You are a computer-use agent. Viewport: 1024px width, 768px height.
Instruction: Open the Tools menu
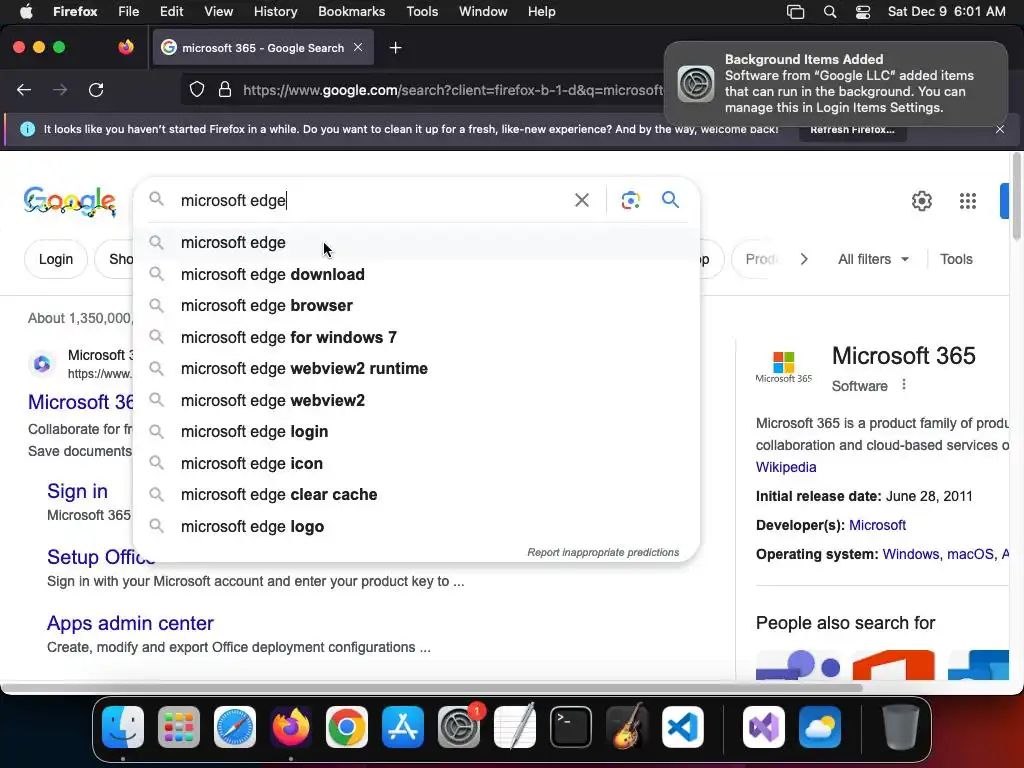[x=422, y=12]
